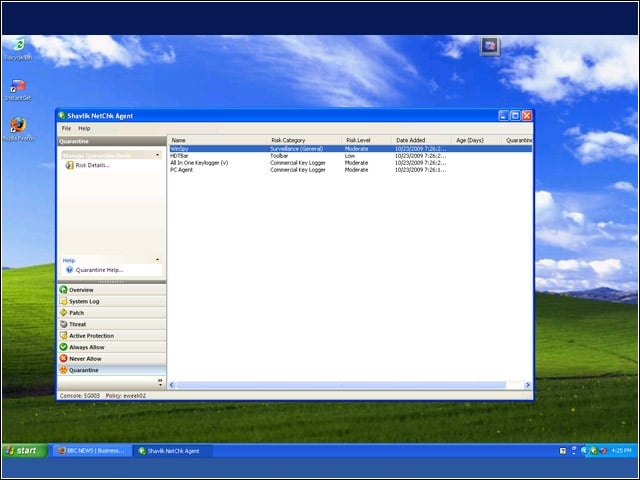Click the white square icon left of tray
640x480 pixels.
pyautogui.click(x=563, y=451)
